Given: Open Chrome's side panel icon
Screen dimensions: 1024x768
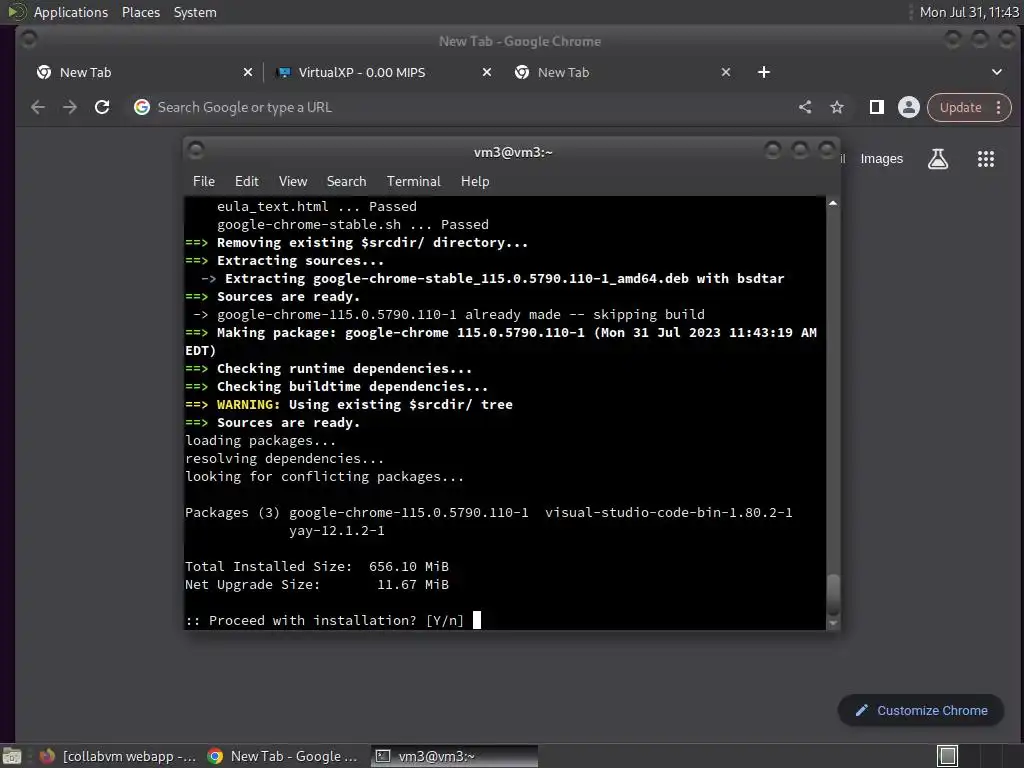Looking at the screenshot, I should [876, 107].
